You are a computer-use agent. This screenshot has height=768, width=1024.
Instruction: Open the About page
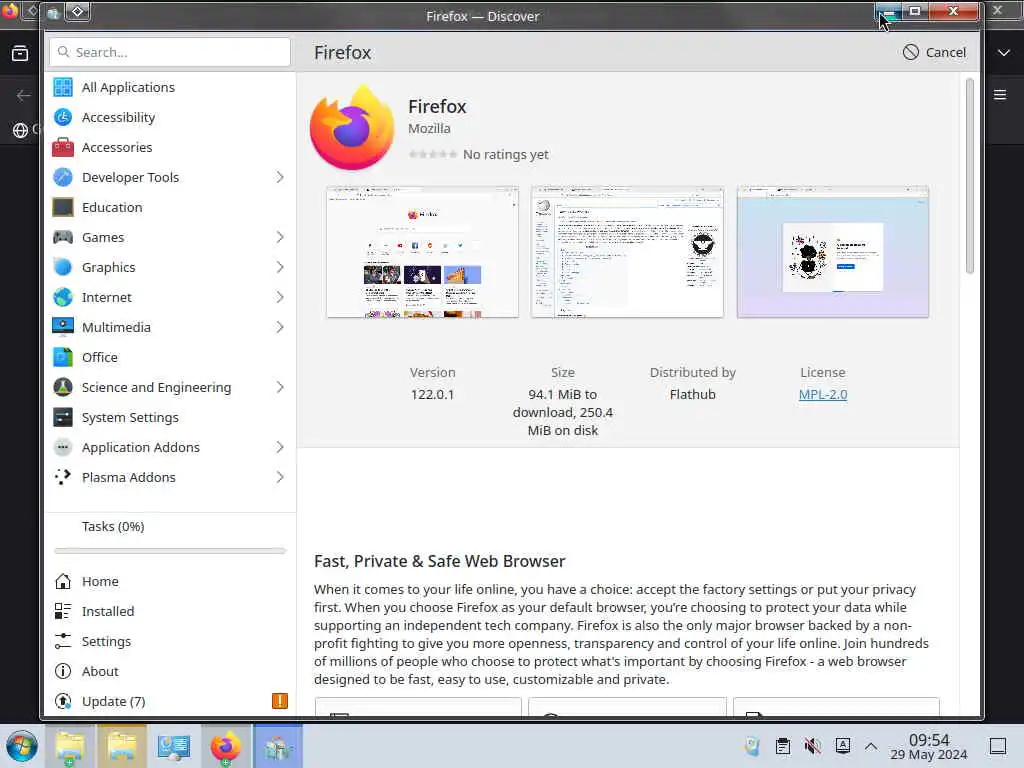click(x=170, y=671)
